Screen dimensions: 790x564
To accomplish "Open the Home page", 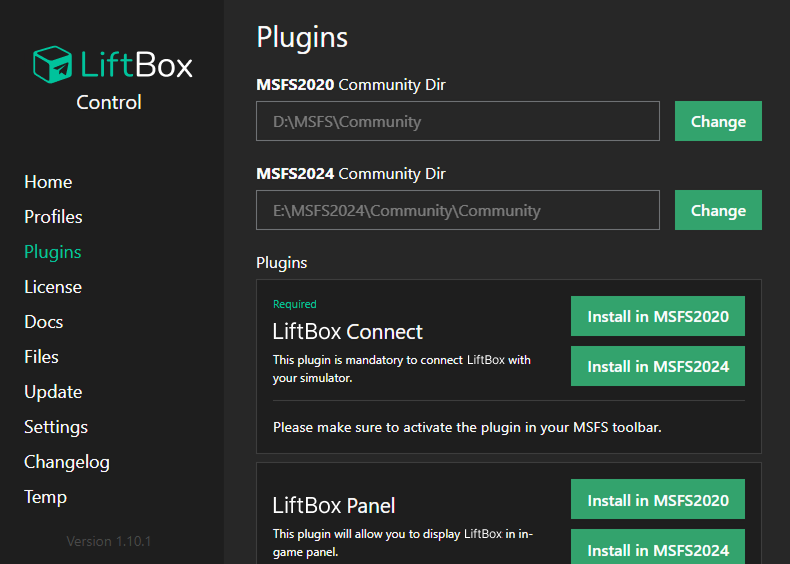I will click(48, 182).
